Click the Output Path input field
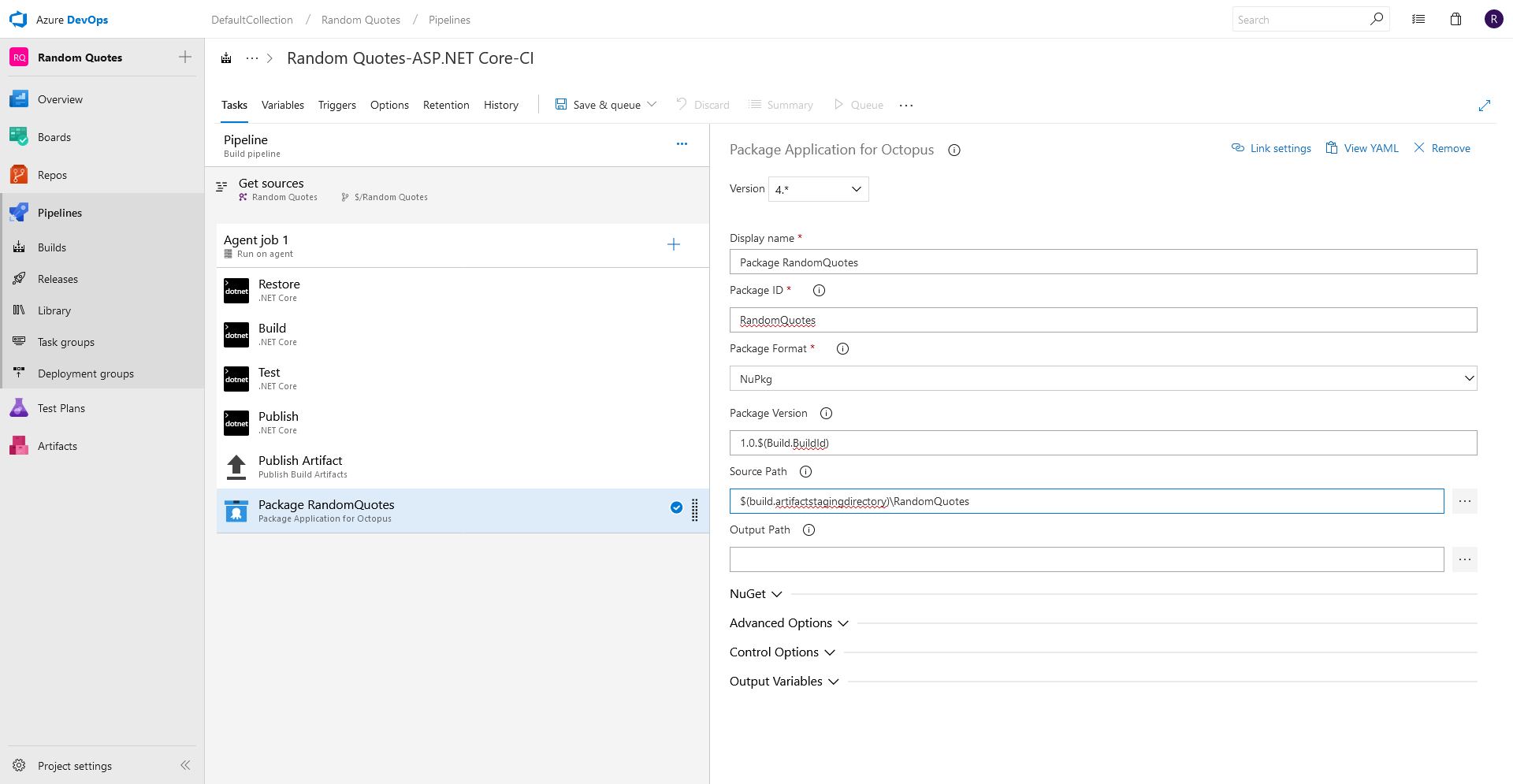The height and width of the screenshot is (784, 1513). [1087, 559]
